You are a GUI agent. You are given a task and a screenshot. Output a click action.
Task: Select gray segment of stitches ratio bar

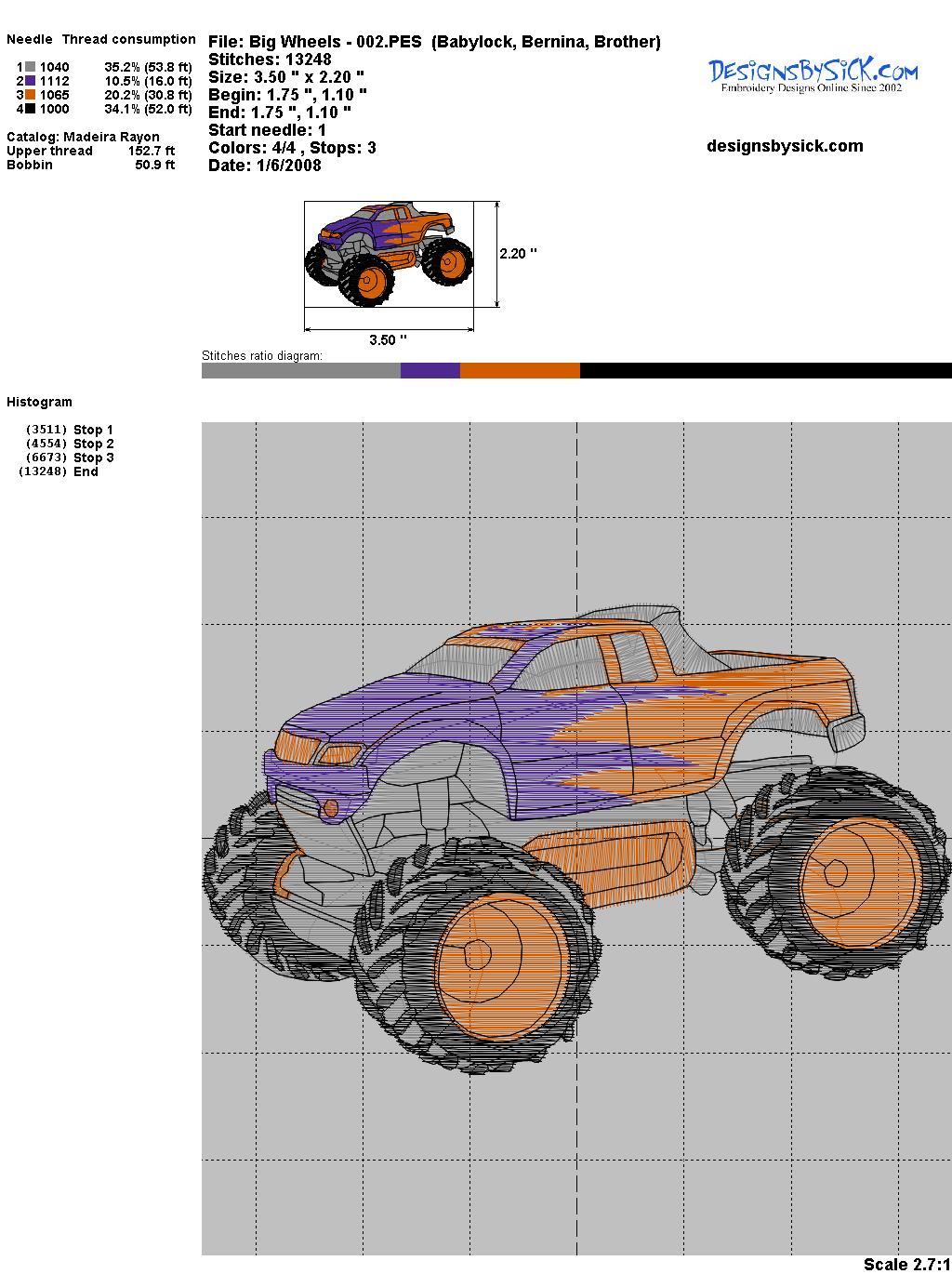pyautogui.click(x=300, y=371)
